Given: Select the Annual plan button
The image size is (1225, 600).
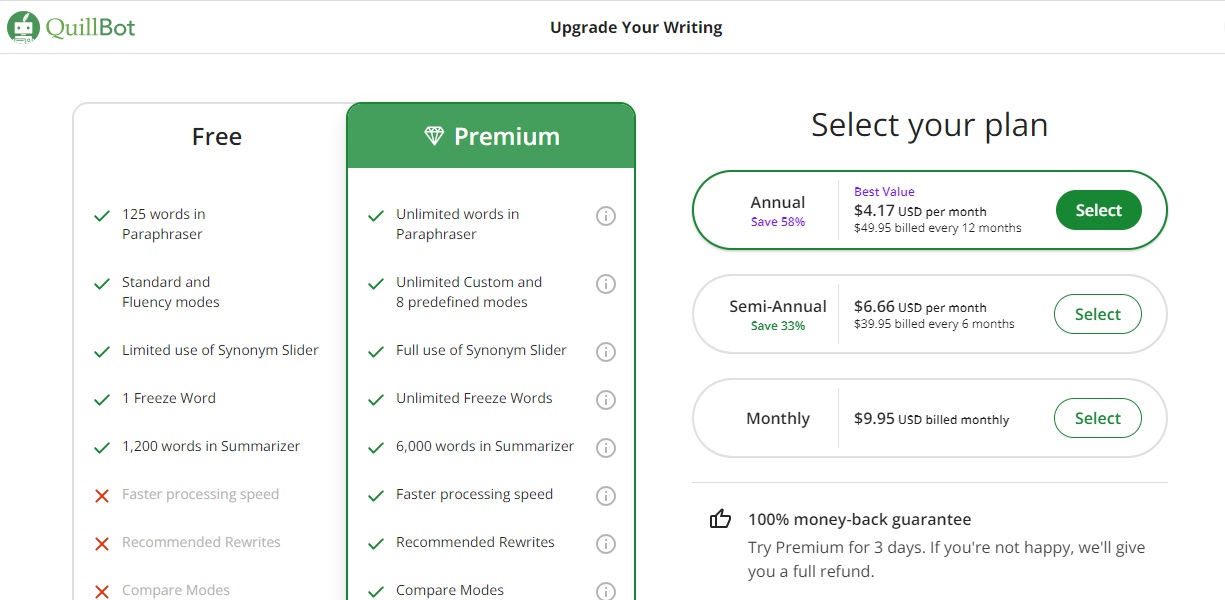Looking at the screenshot, I should (1098, 210).
